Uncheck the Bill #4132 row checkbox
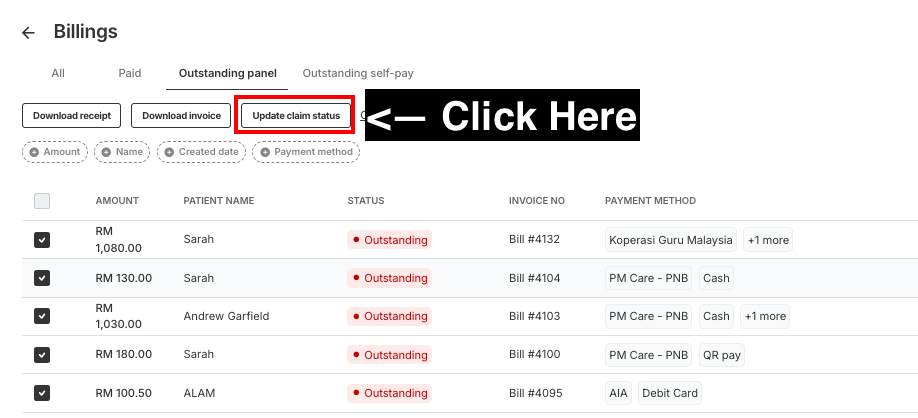Screen dimensions: 918x418 42,240
